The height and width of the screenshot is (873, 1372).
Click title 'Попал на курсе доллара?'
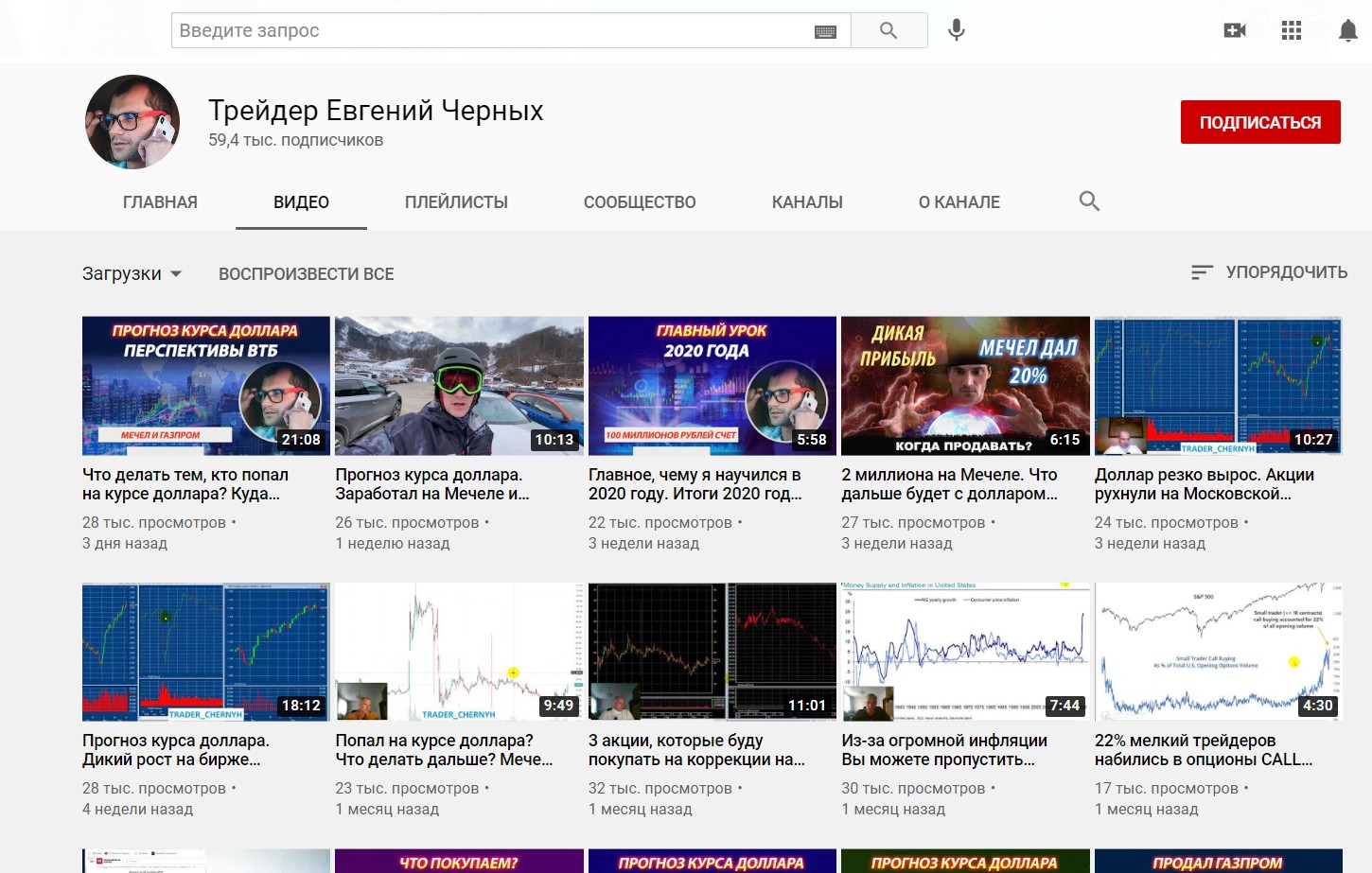click(444, 750)
